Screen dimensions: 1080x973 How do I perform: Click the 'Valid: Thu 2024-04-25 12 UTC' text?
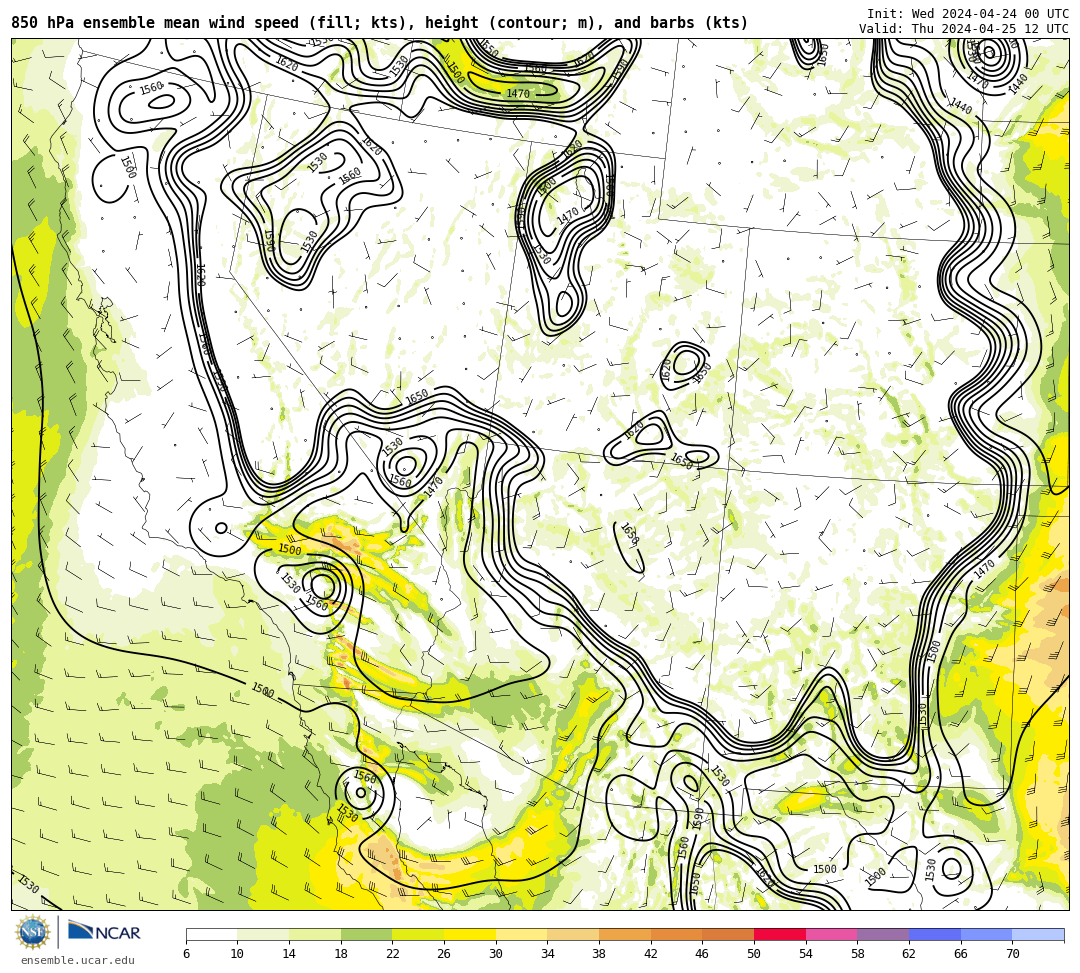tap(964, 29)
